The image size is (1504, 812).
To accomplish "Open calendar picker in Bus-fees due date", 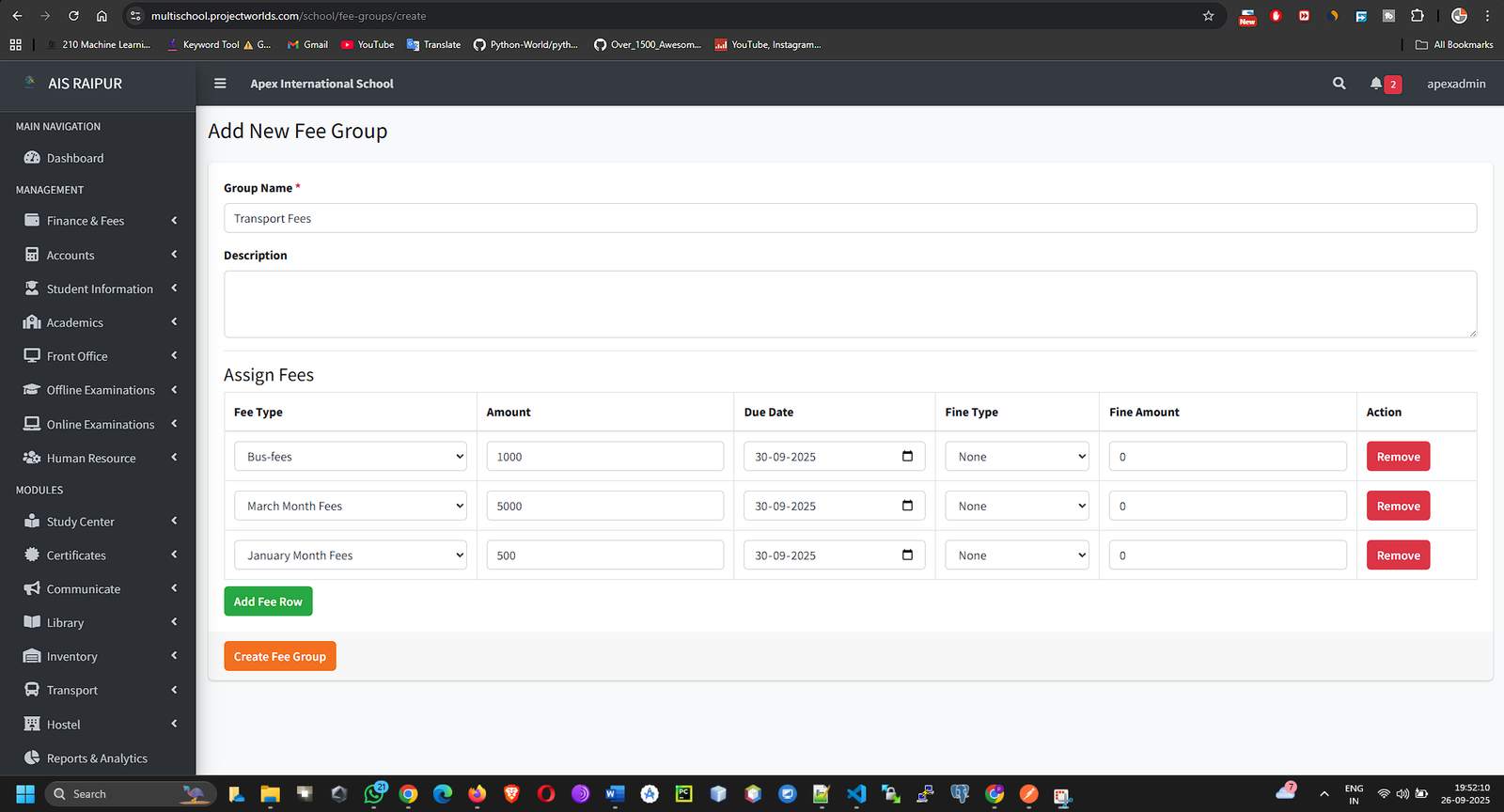I will pyautogui.click(x=907, y=457).
